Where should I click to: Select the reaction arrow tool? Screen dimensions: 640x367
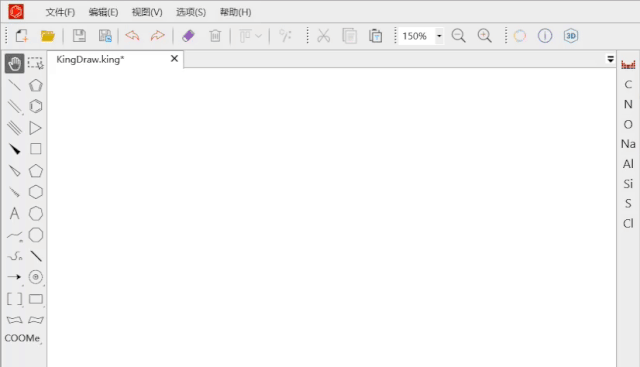pyautogui.click(x=14, y=277)
